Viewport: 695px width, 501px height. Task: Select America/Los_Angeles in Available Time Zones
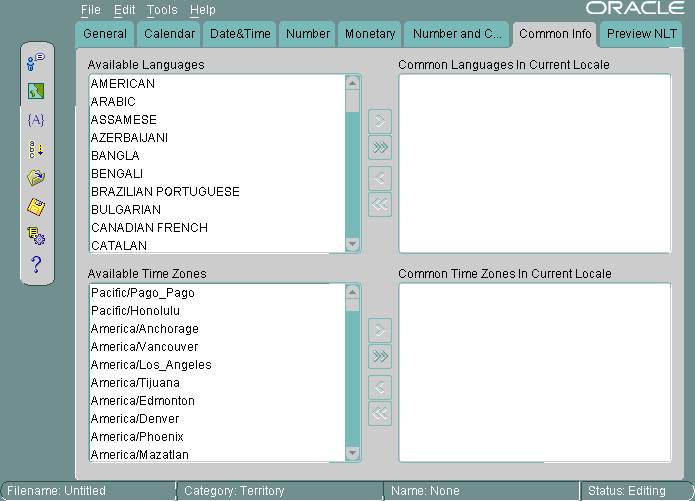pos(151,365)
